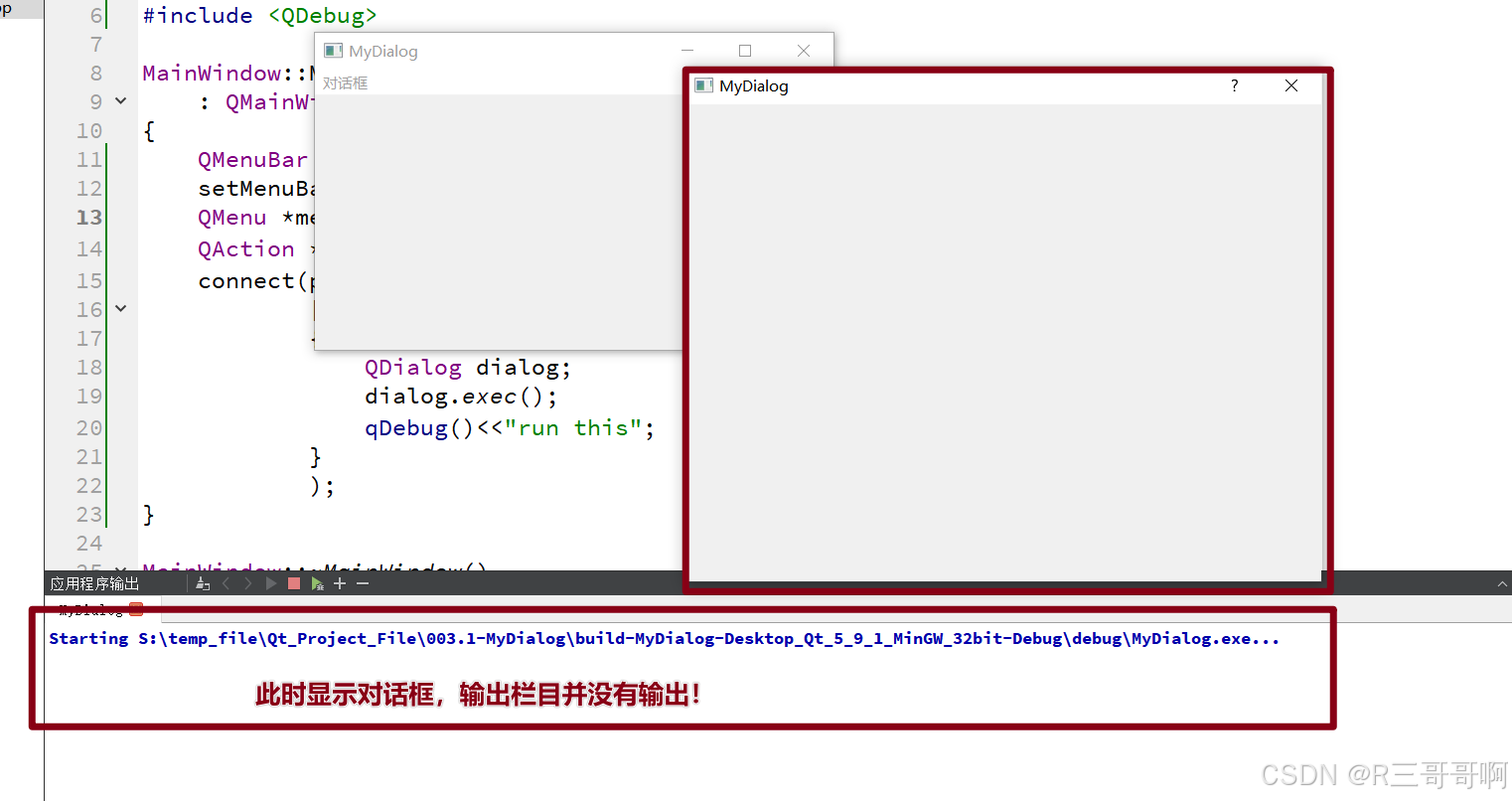Click the qDebug()<<"run this"; statement

tap(510, 428)
